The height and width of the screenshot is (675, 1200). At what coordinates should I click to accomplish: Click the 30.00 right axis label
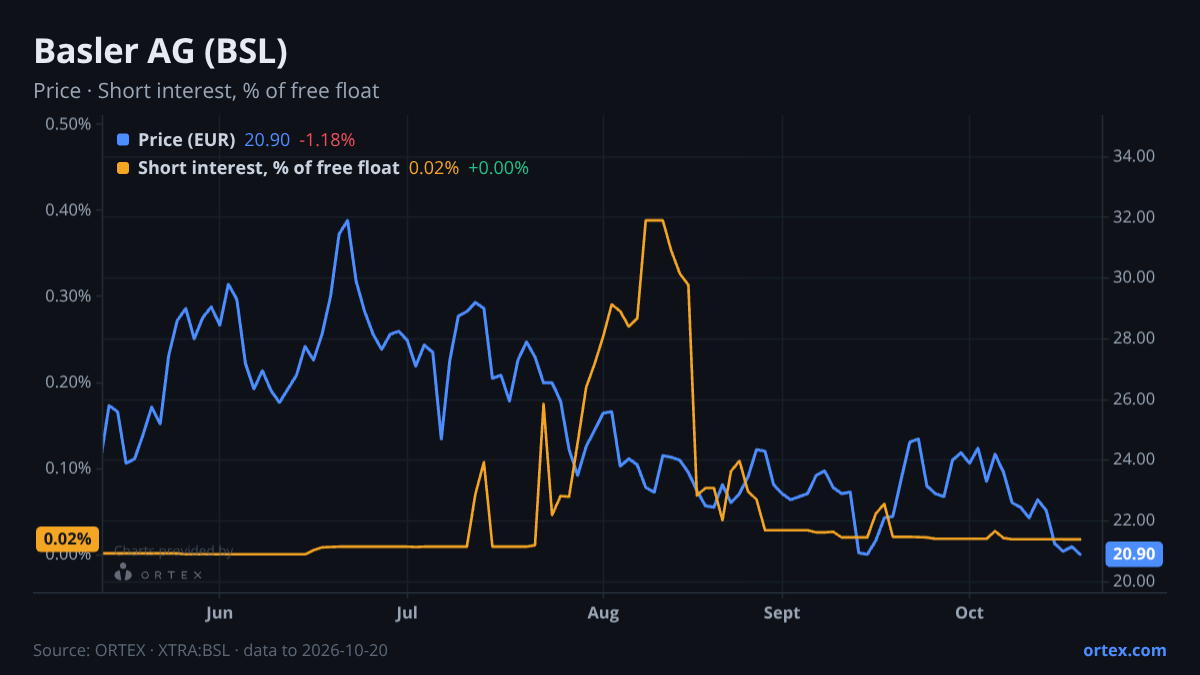click(x=1133, y=277)
